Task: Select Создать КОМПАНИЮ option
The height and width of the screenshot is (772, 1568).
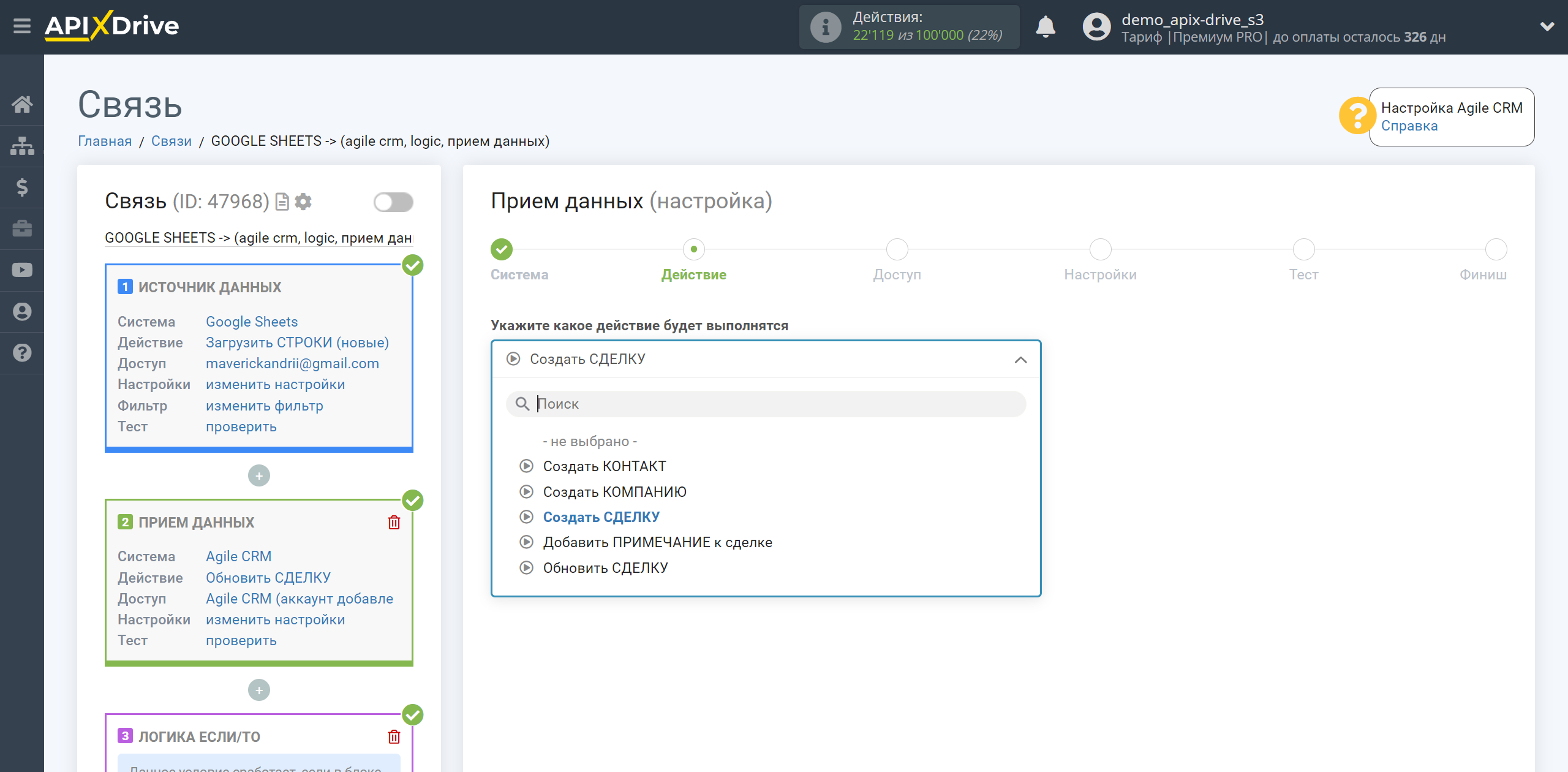Action: pos(614,492)
